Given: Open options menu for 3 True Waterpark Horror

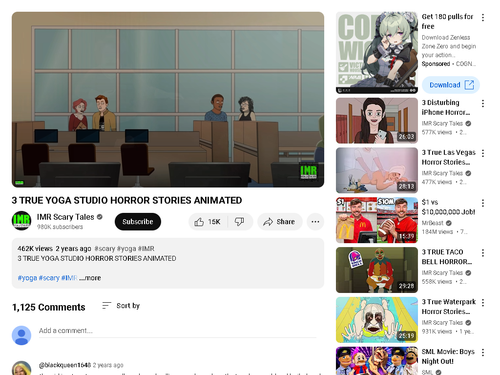Looking at the screenshot, I should pyautogui.click(x=483, y=303).
